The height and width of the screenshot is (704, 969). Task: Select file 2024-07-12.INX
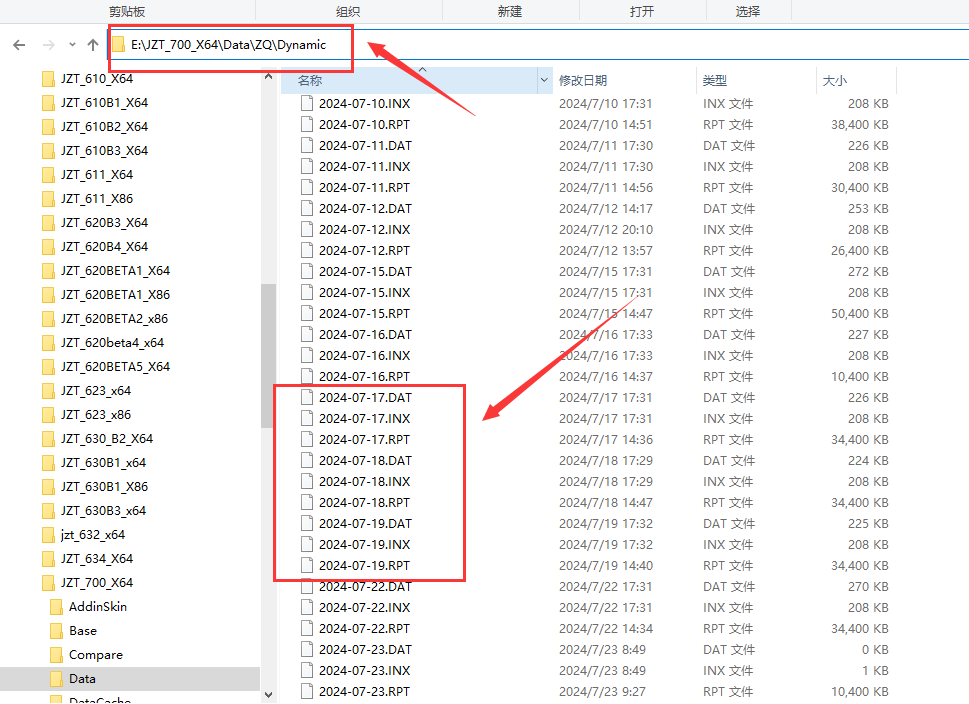tap(365, 229)
